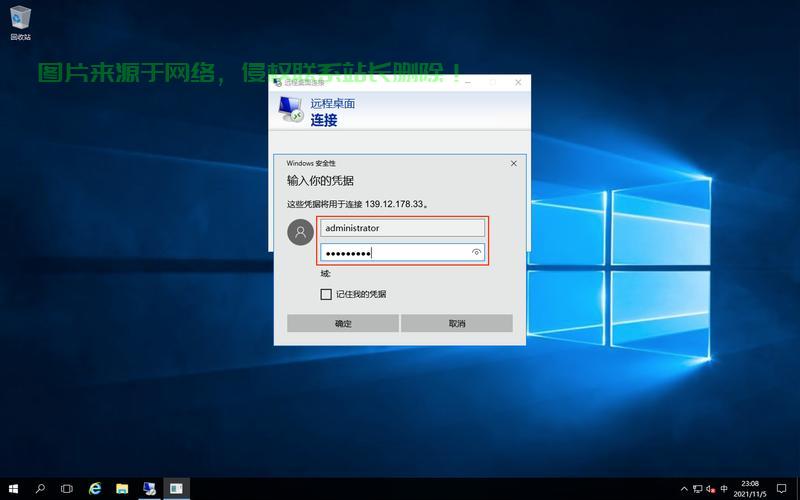Screen dimensions: 800x500
Task: Click the Windows Start button
Action: tap(13, 489)
